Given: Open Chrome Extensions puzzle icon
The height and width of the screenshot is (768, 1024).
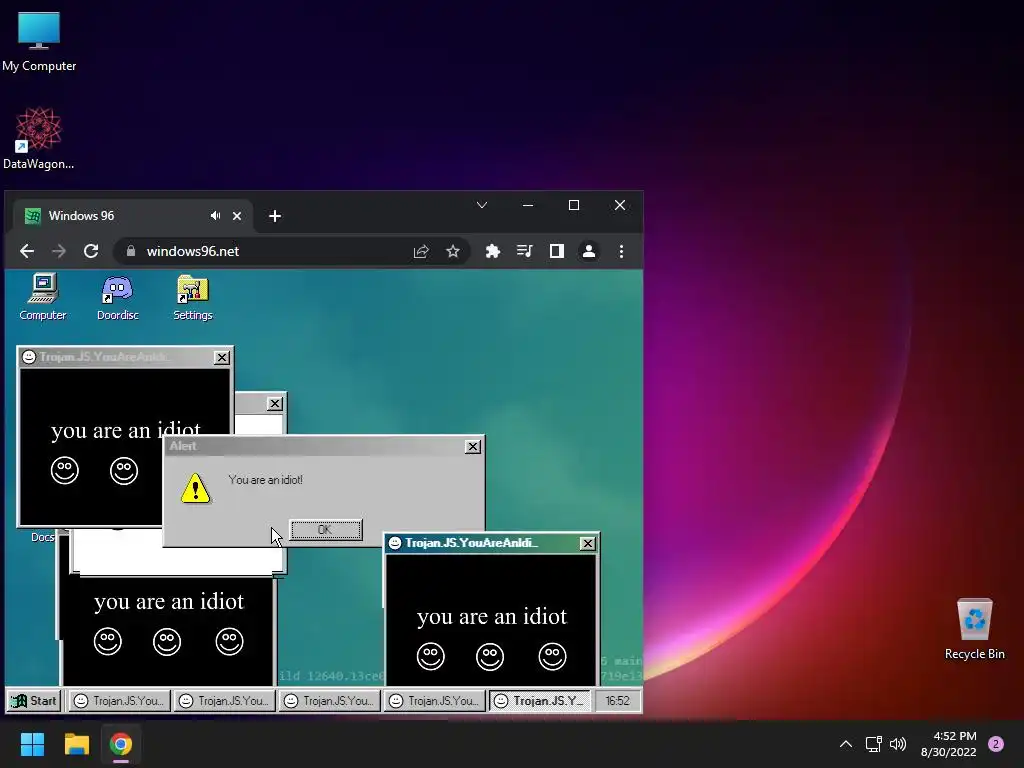Looking at the screenshot, I should click(492, 251).
